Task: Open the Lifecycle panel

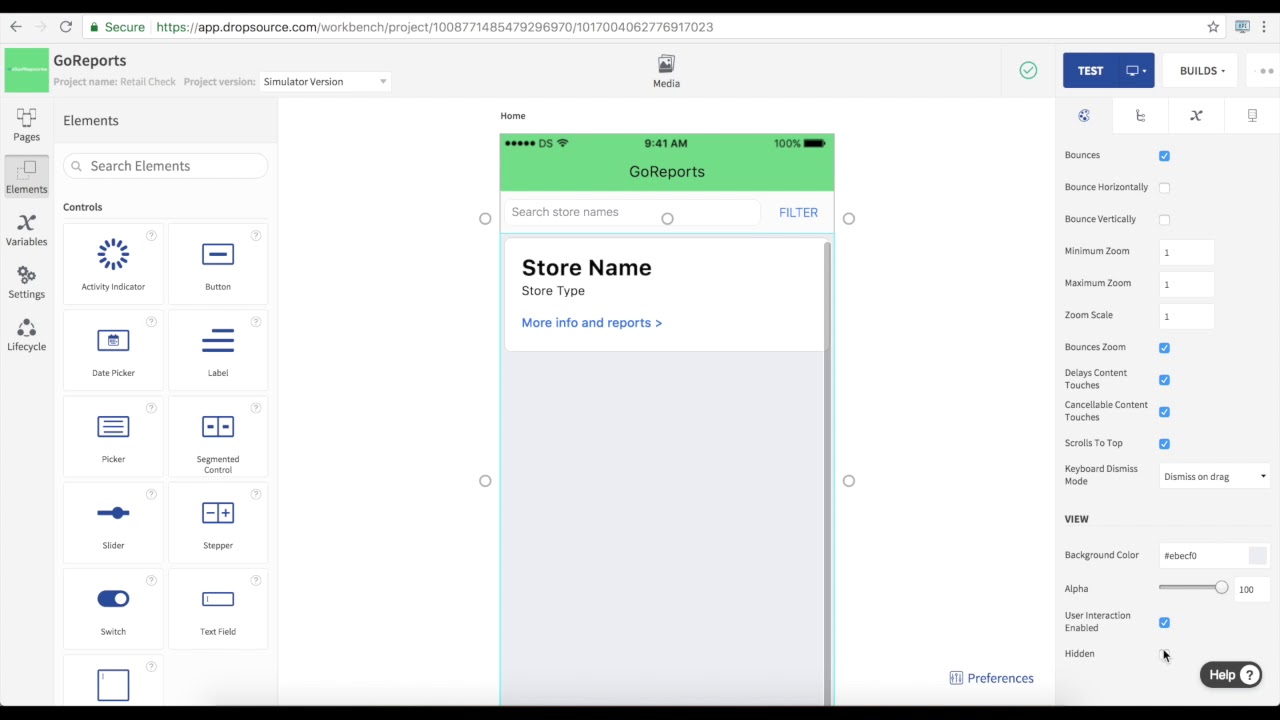Action: [26, 335]
